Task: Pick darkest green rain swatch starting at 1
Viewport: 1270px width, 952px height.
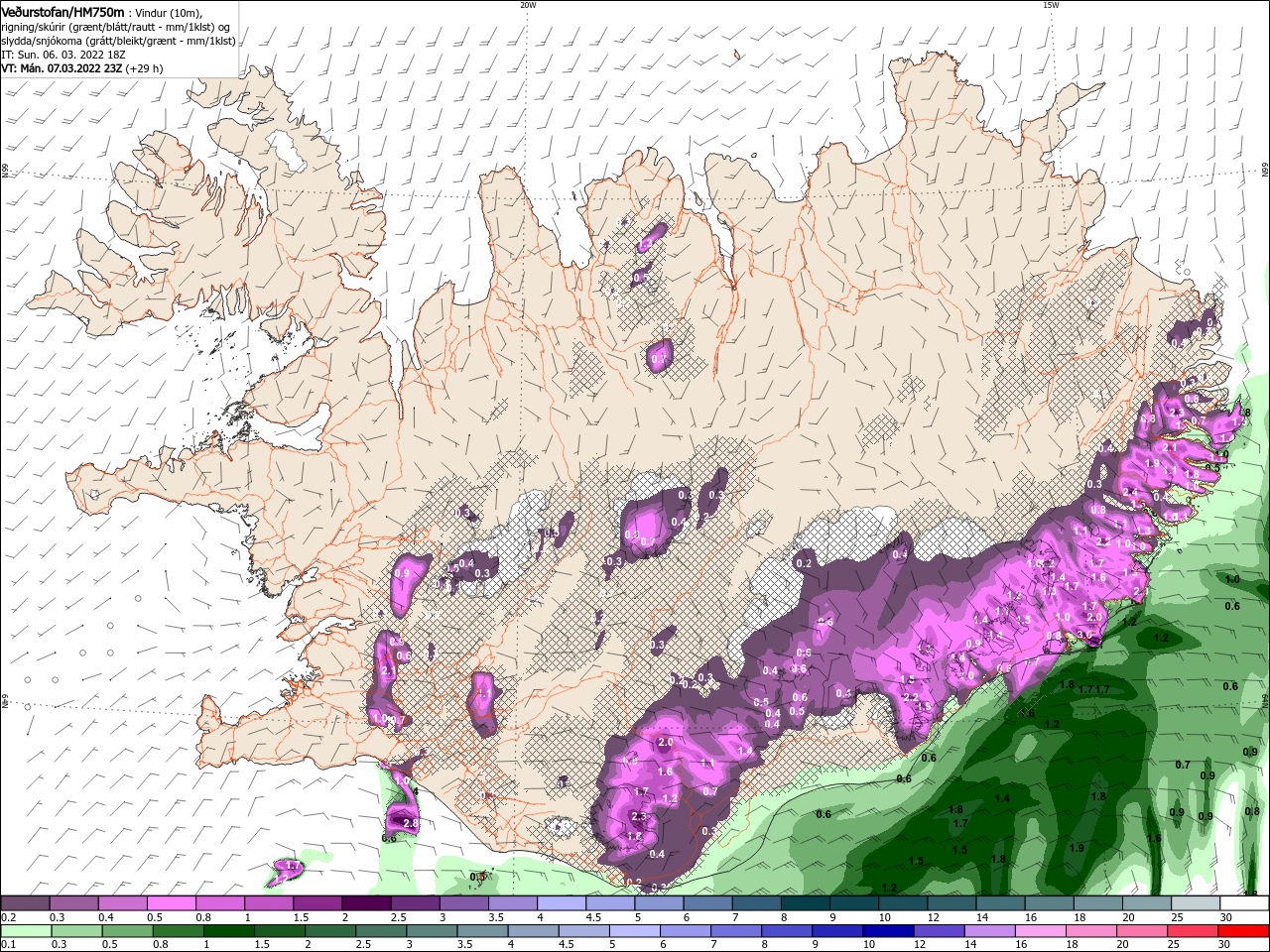Action: pos(228,931)
